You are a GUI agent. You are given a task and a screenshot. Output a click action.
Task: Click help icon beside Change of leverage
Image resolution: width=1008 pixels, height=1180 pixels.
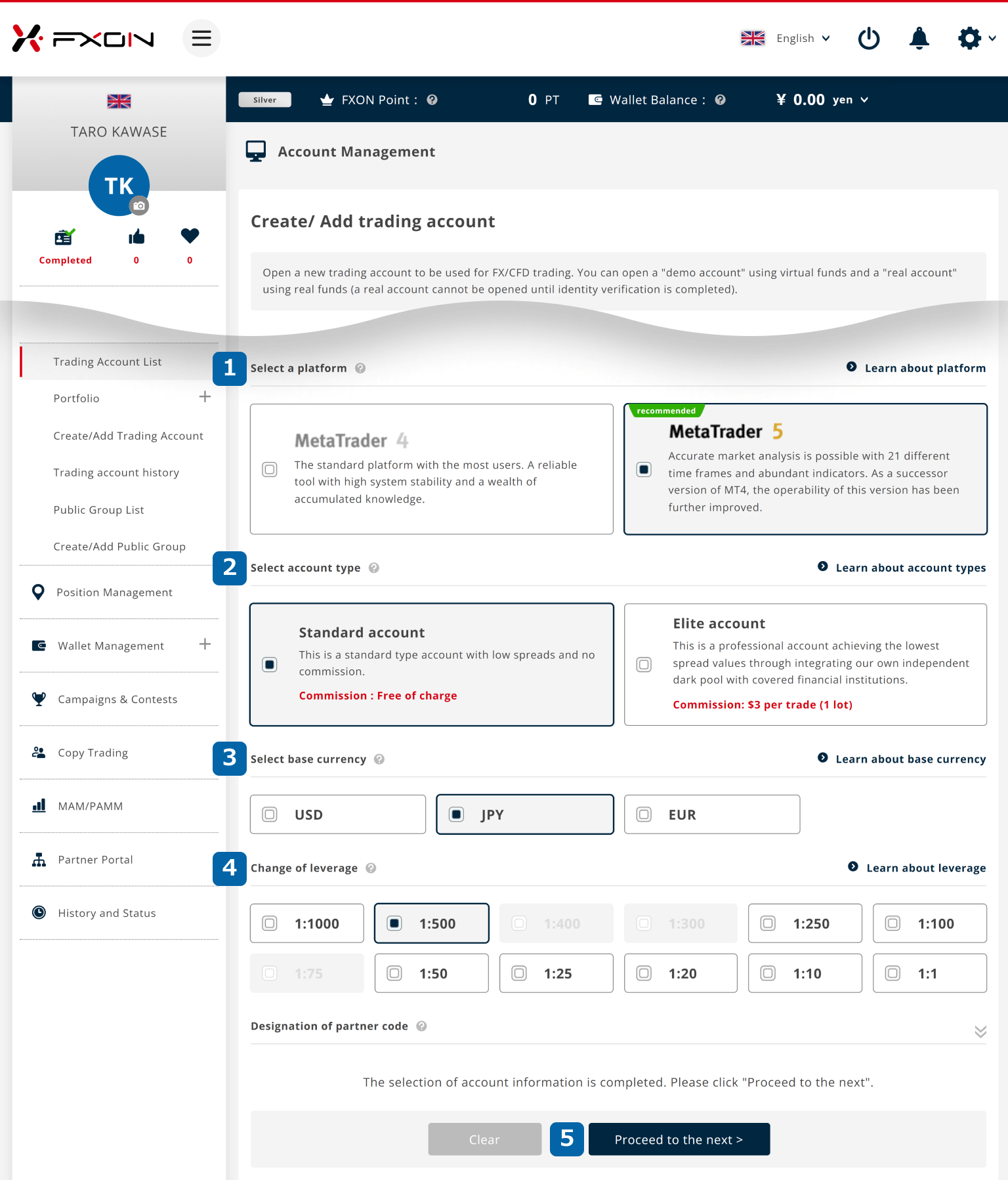[371, 868]
